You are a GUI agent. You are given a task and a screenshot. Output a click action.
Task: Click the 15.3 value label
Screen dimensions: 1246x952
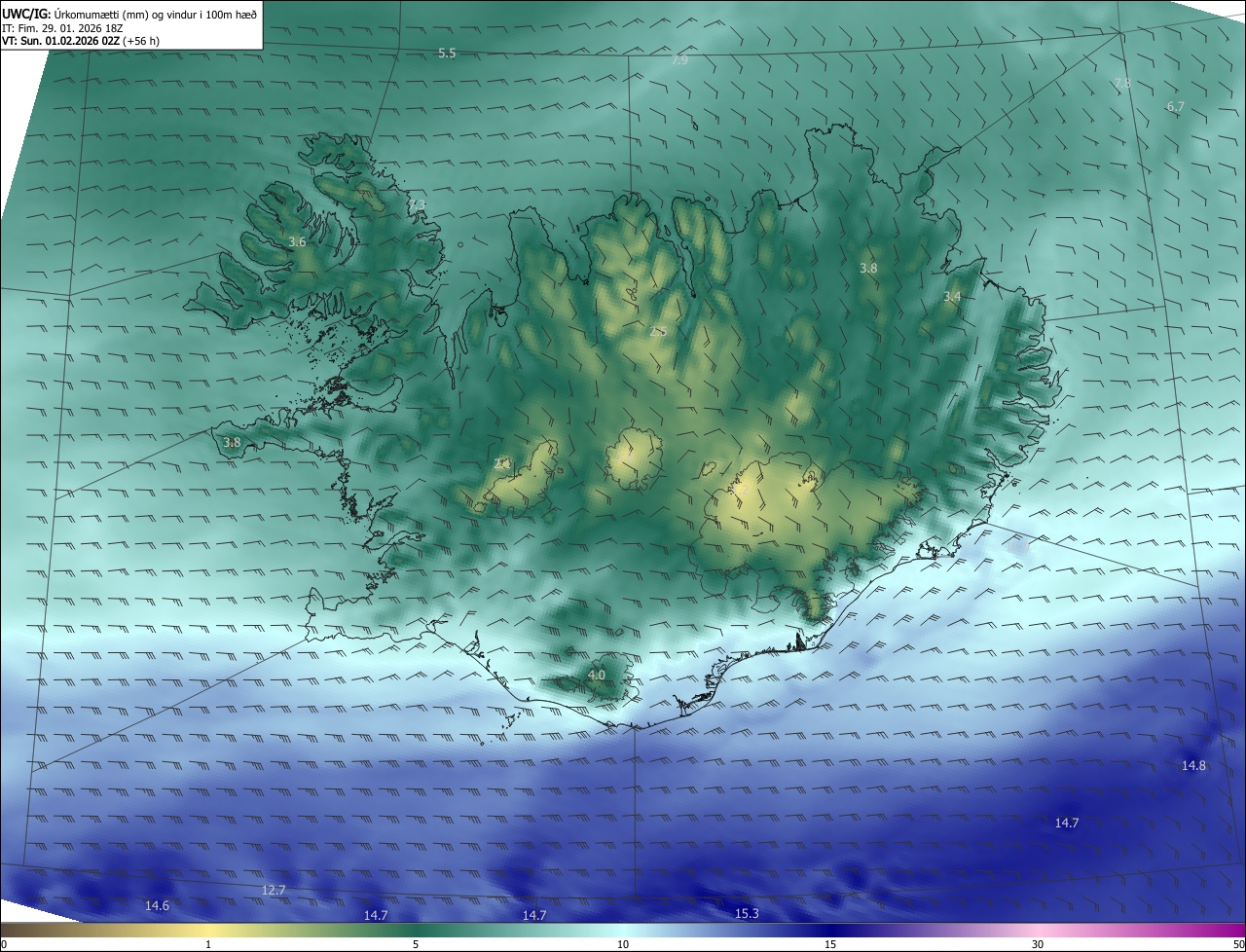(747, 913)
